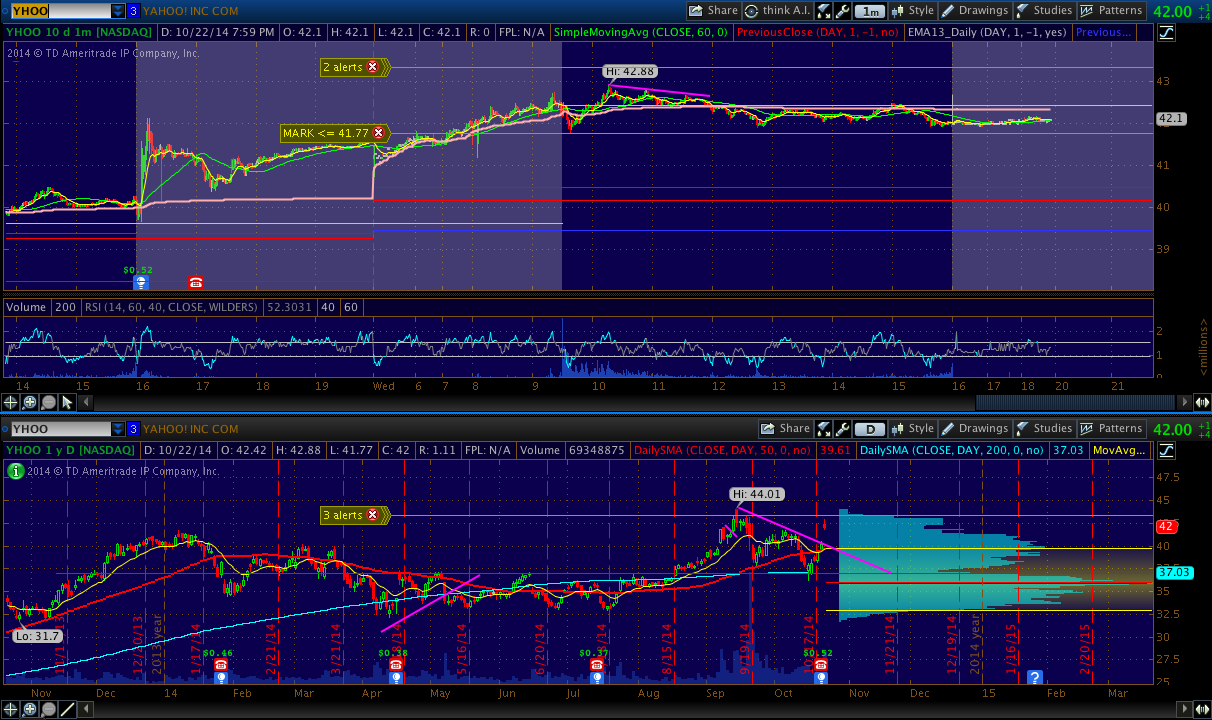Open think A.I. in top toolbar
Screen dimensions: 1212x720
tap(776, 11)
